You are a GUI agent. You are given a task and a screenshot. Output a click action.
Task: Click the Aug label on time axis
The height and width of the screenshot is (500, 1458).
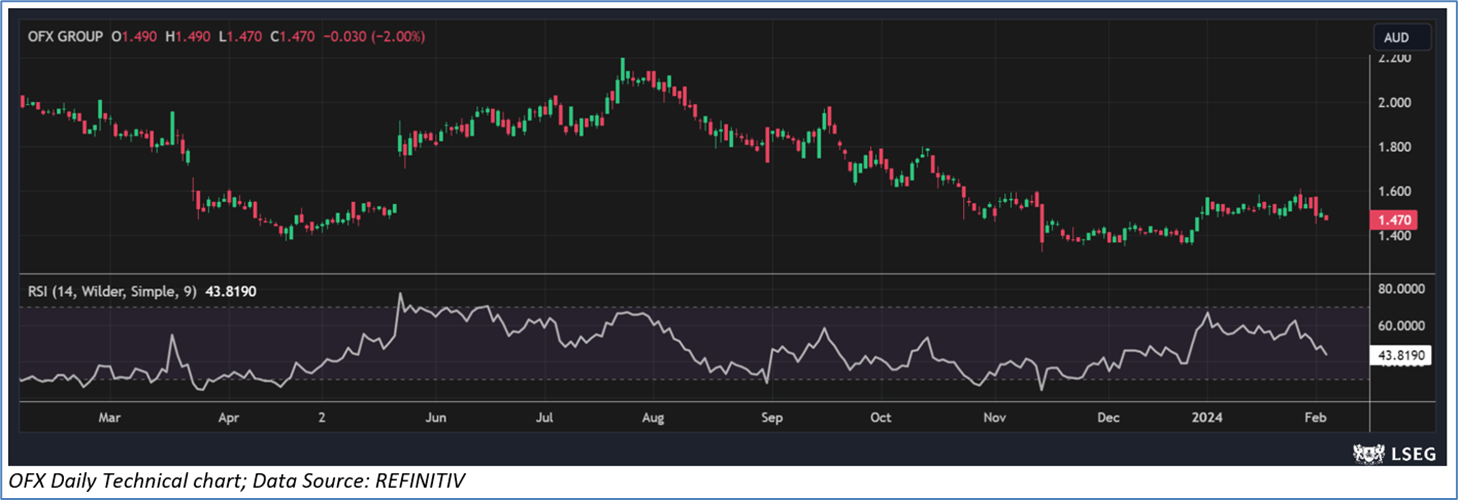(653, 416)
